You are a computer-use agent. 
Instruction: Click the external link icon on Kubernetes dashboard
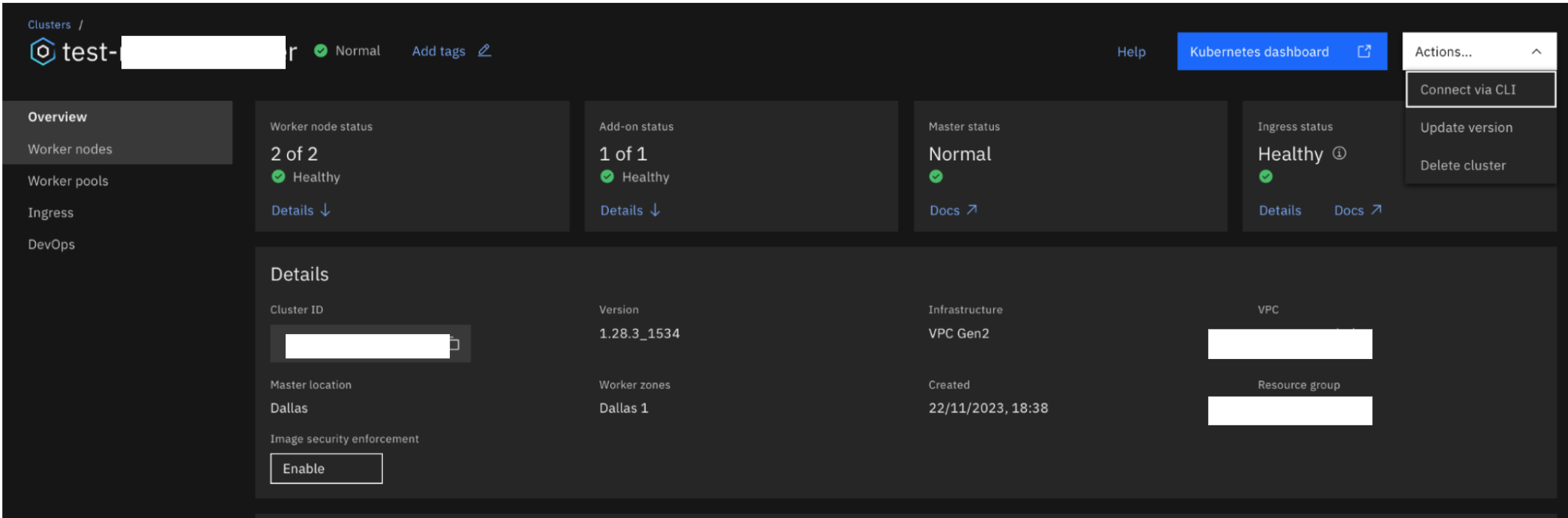1363,52
